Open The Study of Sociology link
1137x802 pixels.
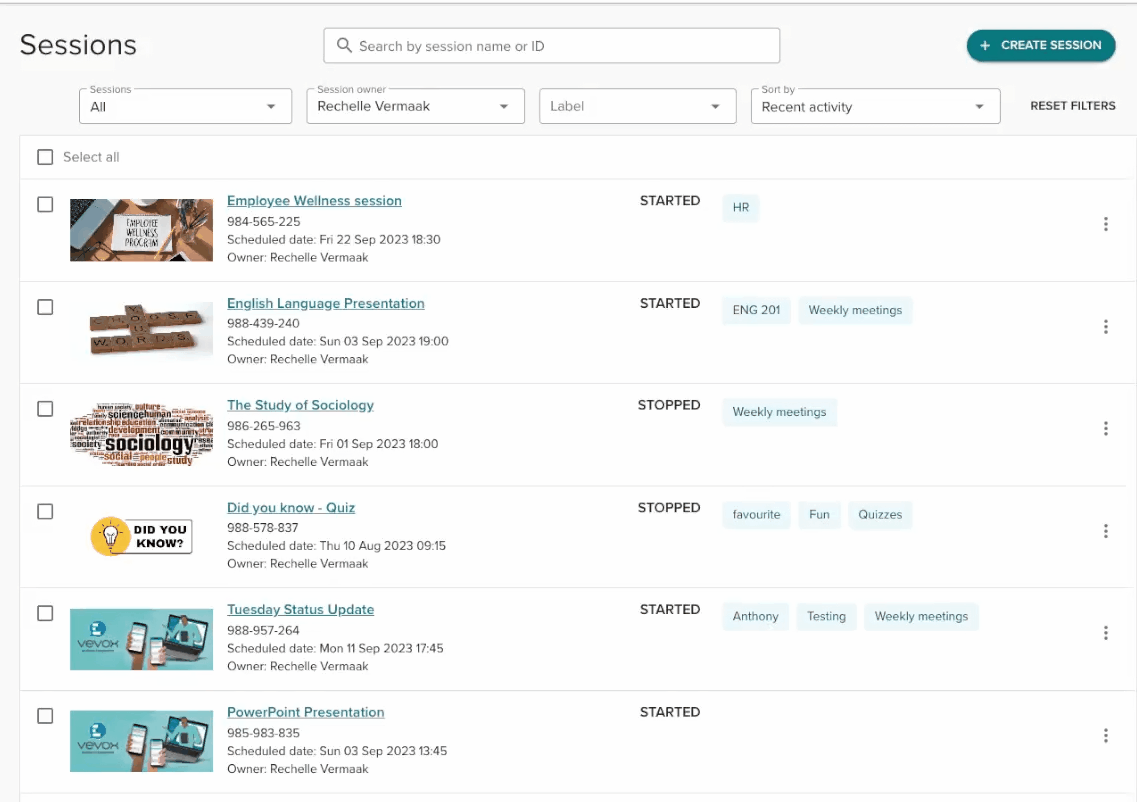(300, 405)
